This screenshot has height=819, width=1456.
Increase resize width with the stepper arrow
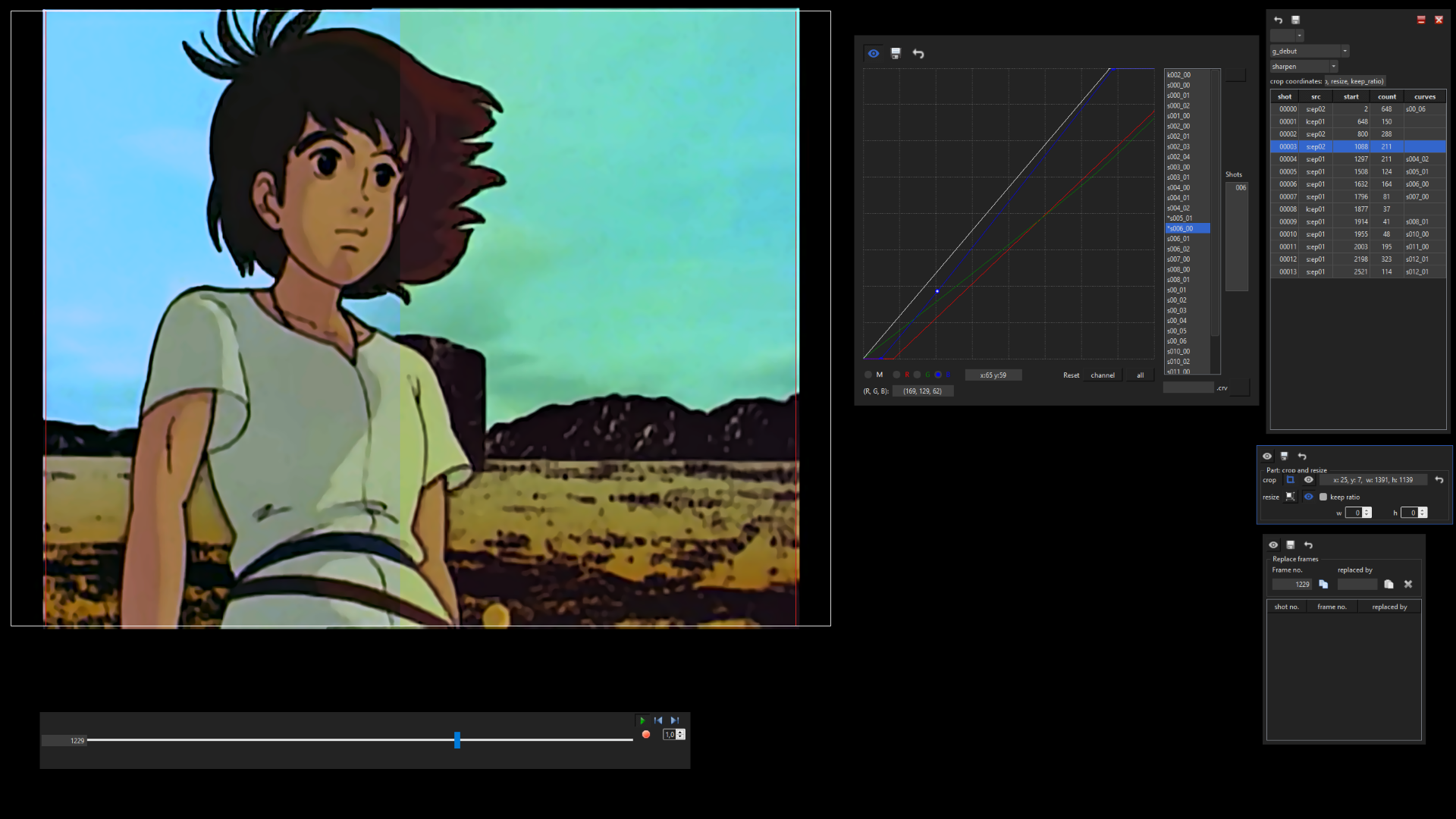tap(1367, 510)
